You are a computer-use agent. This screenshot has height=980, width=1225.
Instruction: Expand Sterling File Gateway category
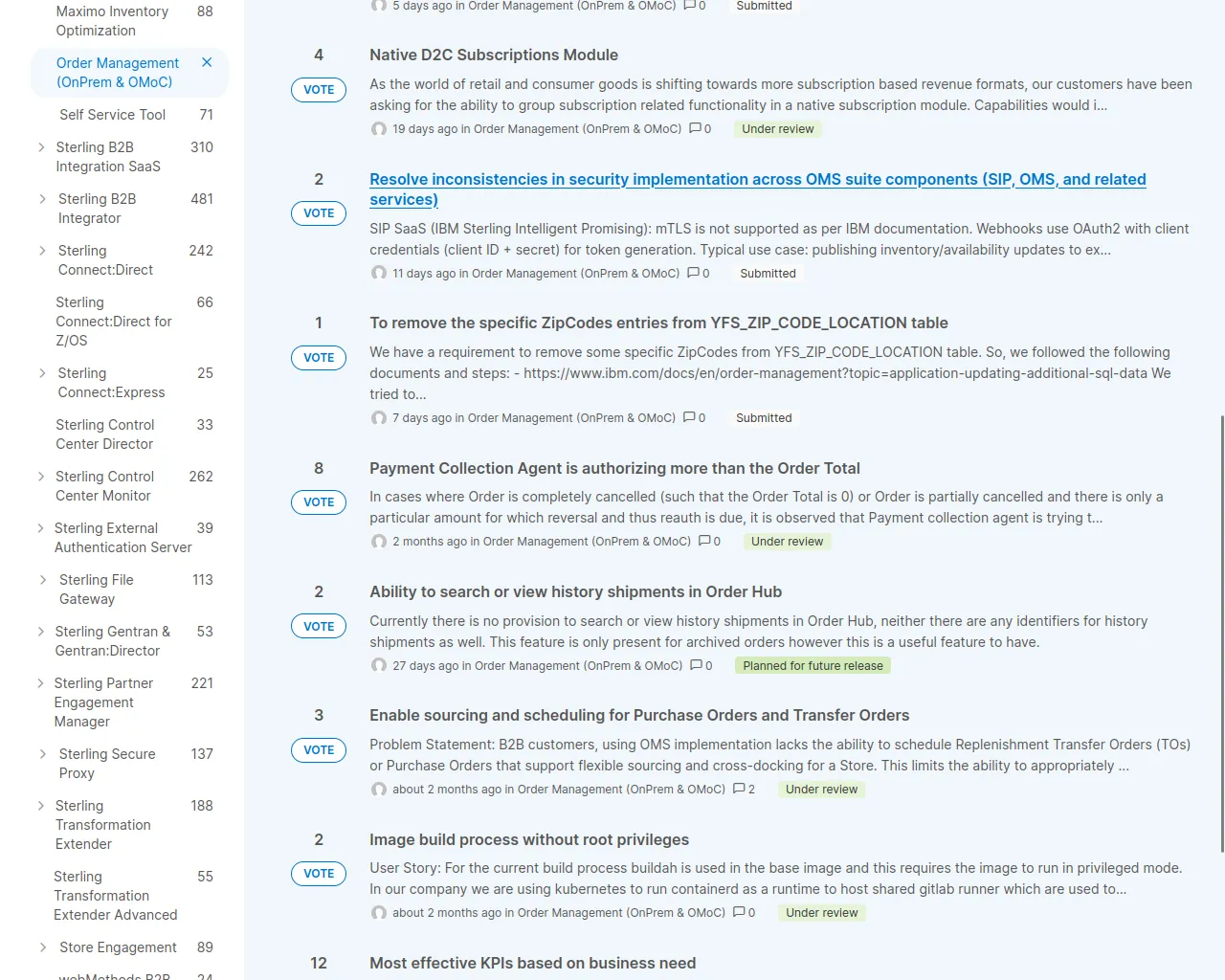tap(41, 580)
